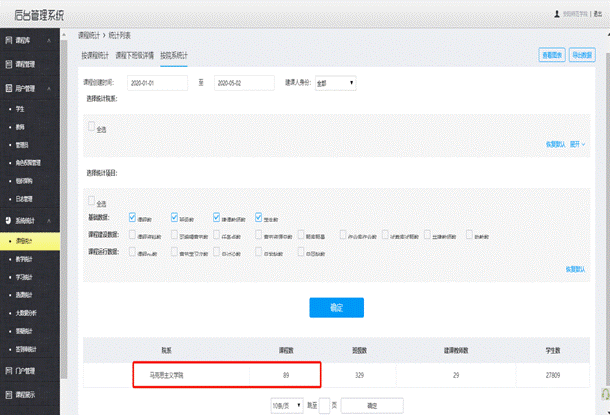Viewport: 610px width, 415px height.
Task: Click the 查看图表 button
Action: point(551,54)
